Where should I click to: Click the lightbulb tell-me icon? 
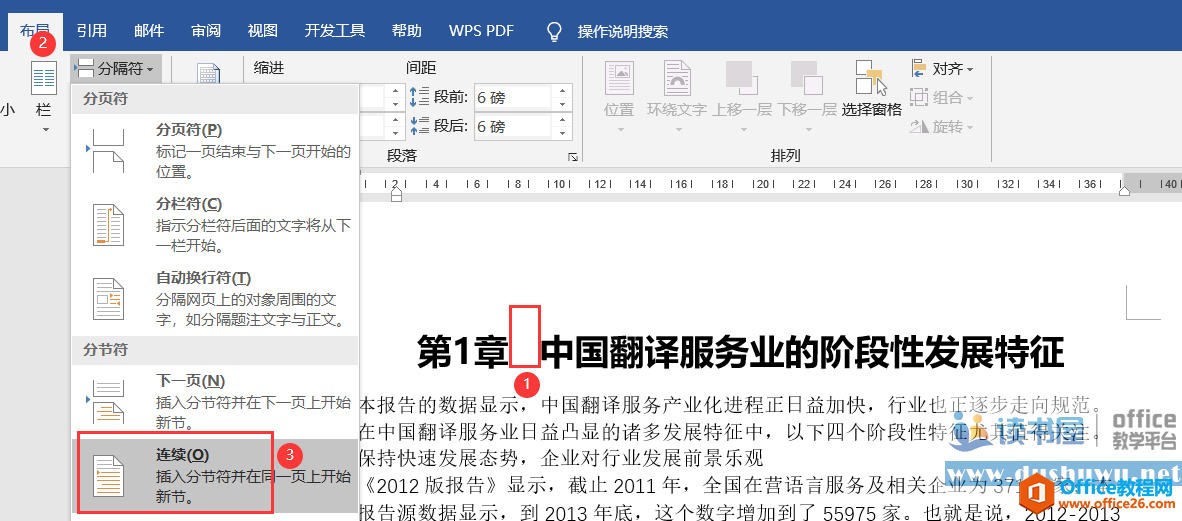pos(555,31)
